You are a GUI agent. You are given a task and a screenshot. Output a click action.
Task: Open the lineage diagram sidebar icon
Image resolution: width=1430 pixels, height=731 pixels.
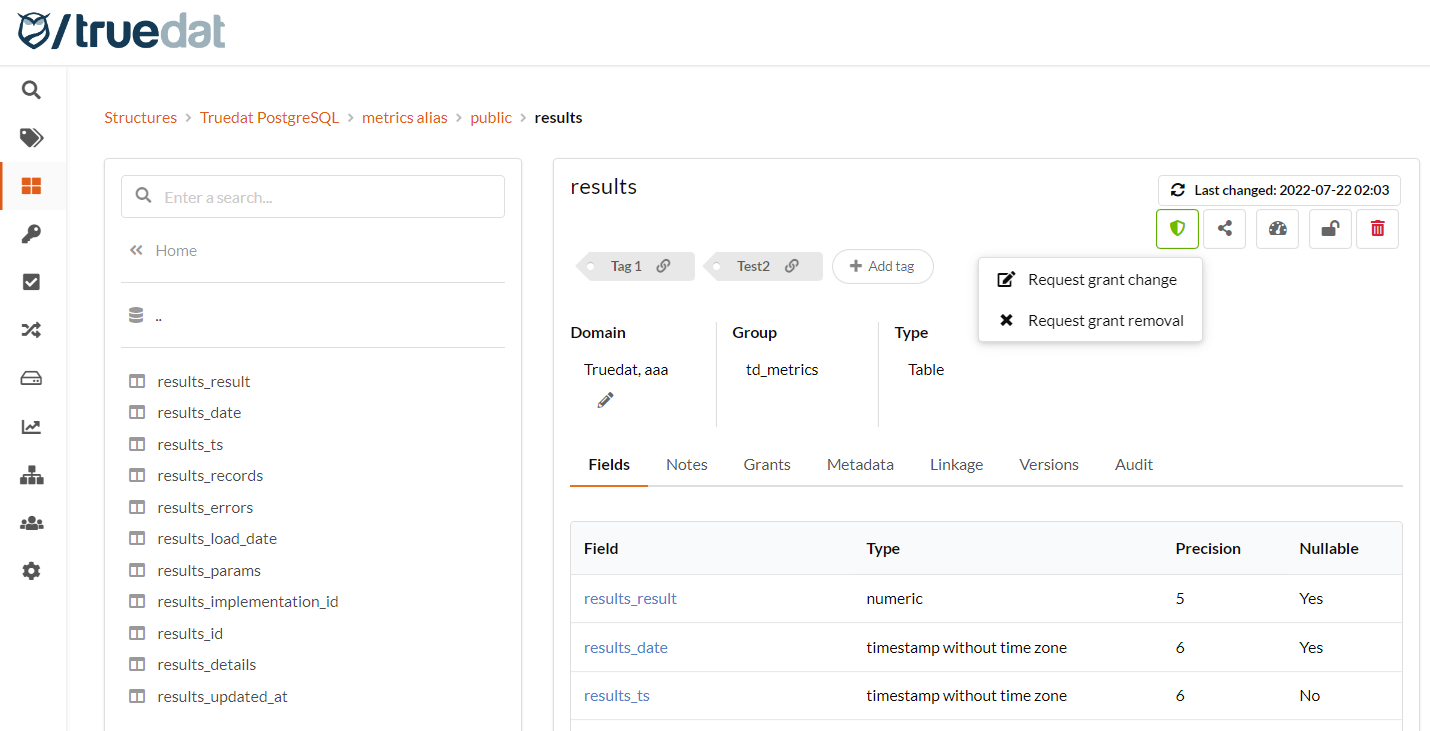(31, 475)
